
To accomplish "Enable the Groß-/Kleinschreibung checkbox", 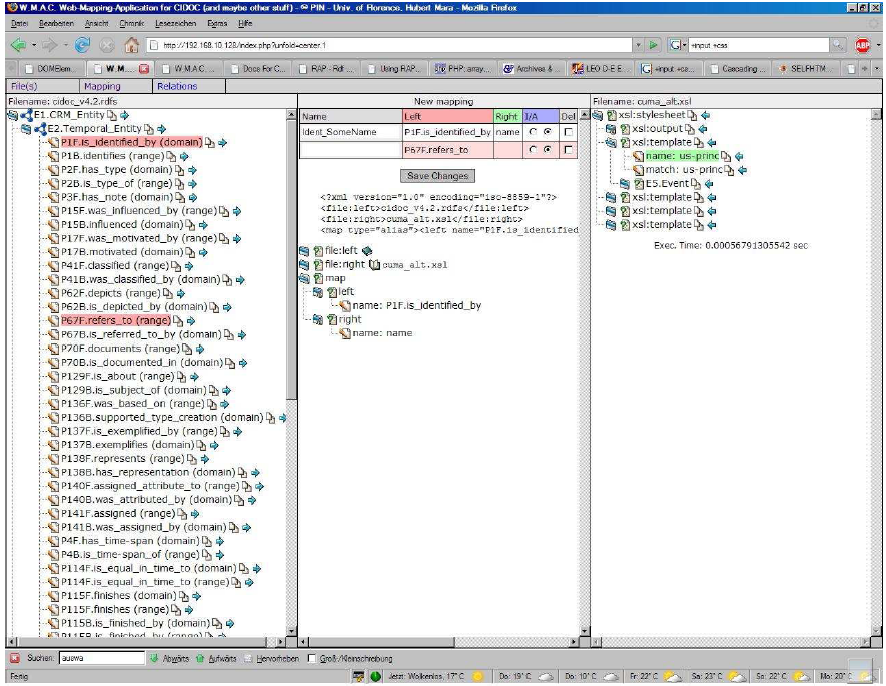I will click(x=311, y=658).
